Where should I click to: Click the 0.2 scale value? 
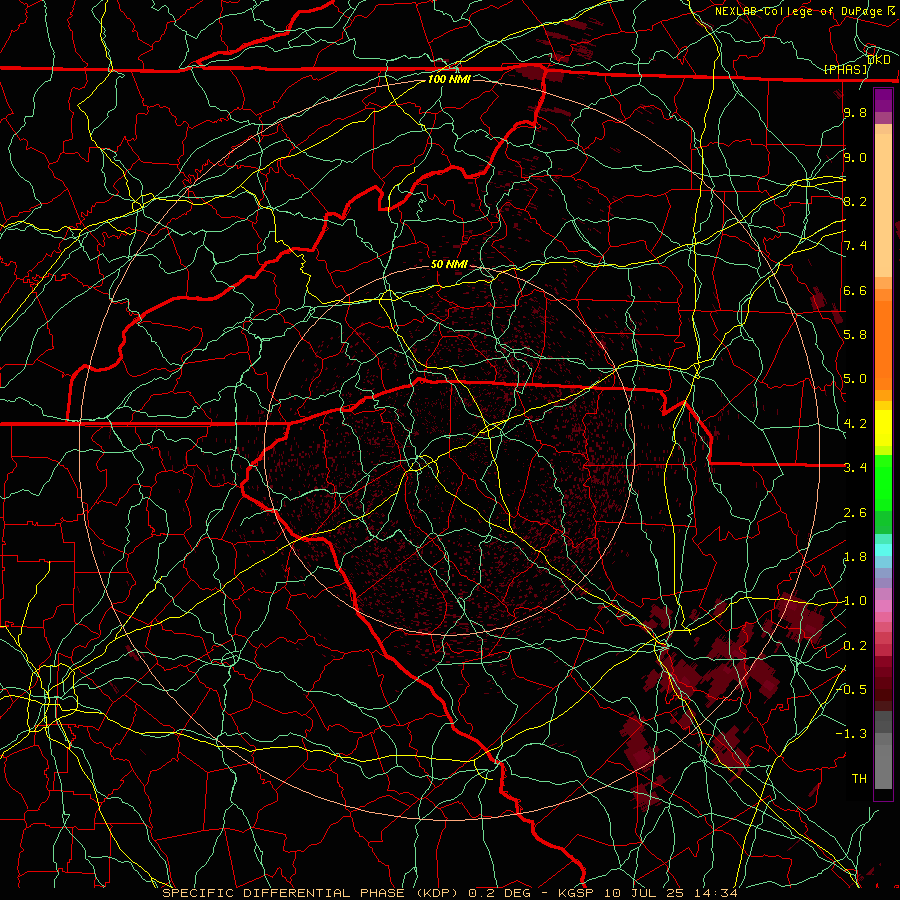click(855, 646)
